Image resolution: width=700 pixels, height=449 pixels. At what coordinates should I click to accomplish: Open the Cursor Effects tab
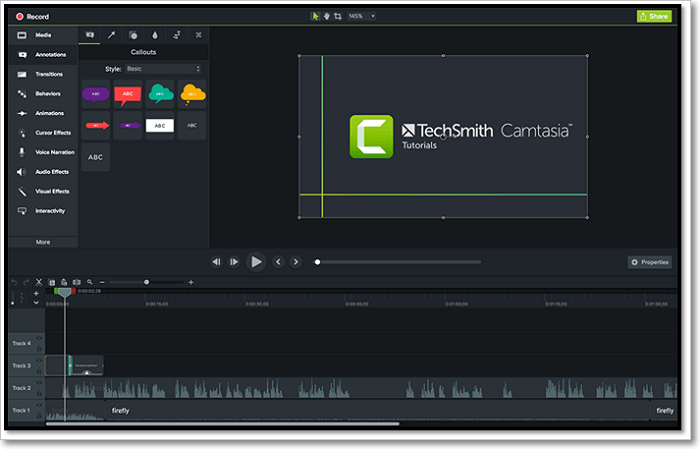point(43,133)
